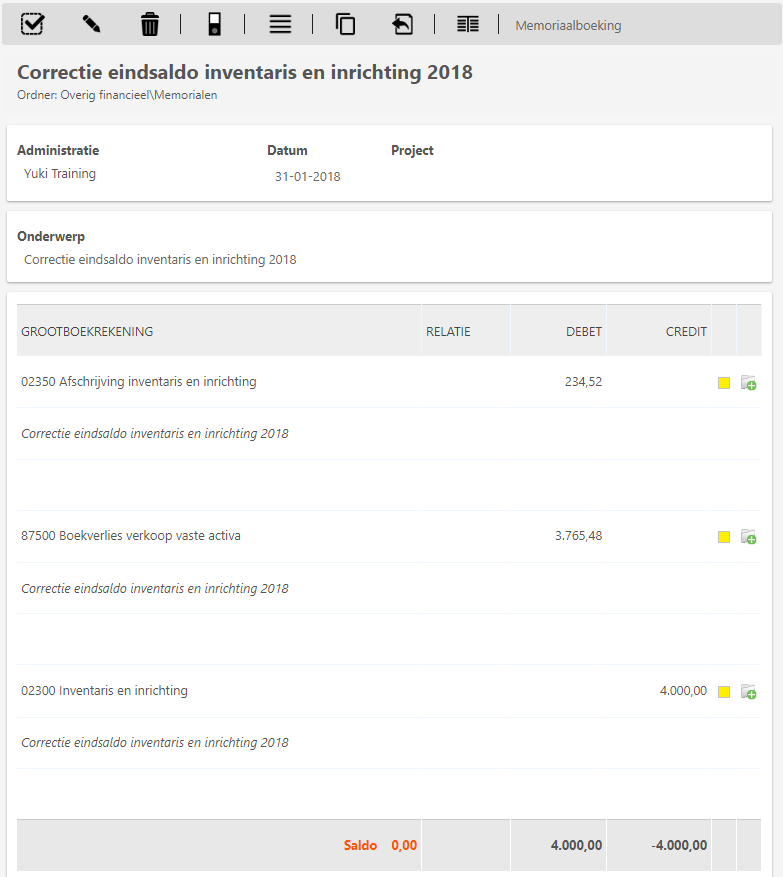The image size is (783, 877).
Task: Add folder for the 02350 Afschrijving row
Action: pos(748,382)
